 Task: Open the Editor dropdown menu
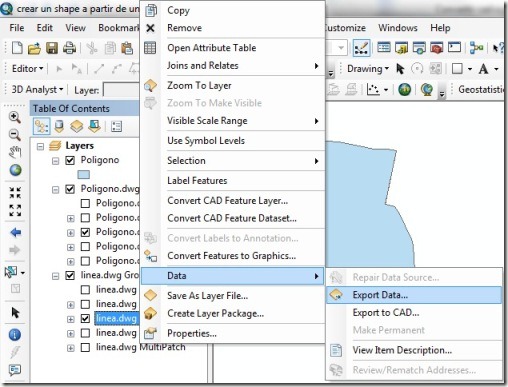pyautogui.click(x=28, y=69)
